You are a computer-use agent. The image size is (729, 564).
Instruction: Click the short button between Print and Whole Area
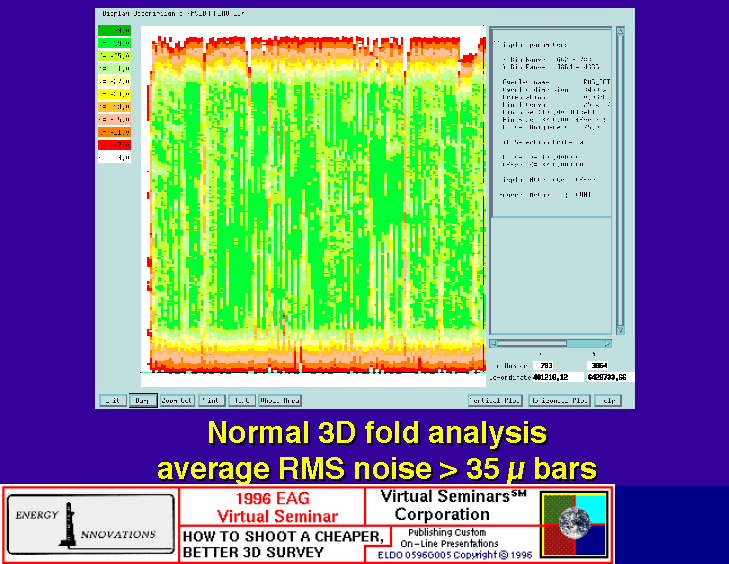pos(242,400)
